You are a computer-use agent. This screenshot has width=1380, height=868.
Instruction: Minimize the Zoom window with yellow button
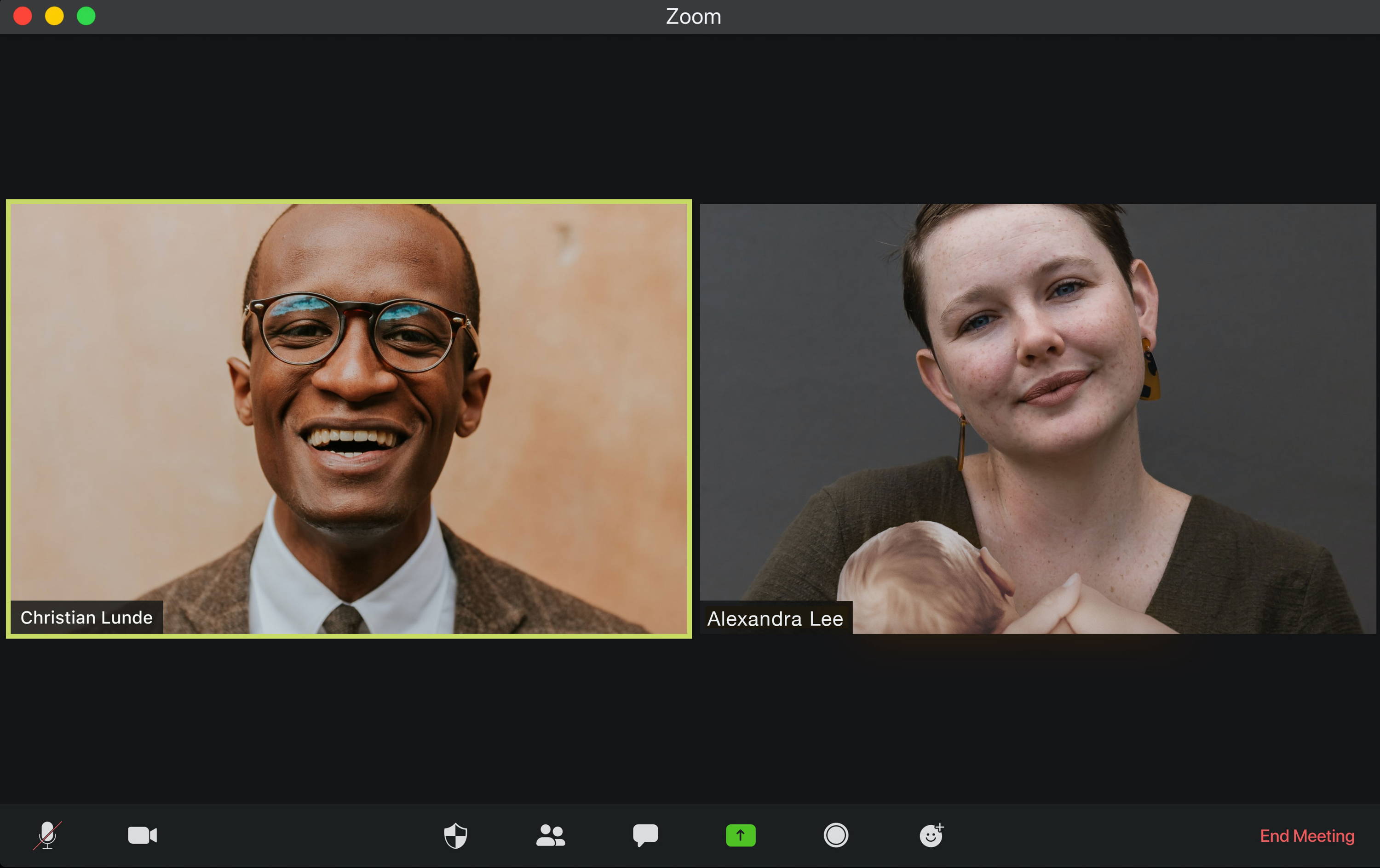click(54, 16)
